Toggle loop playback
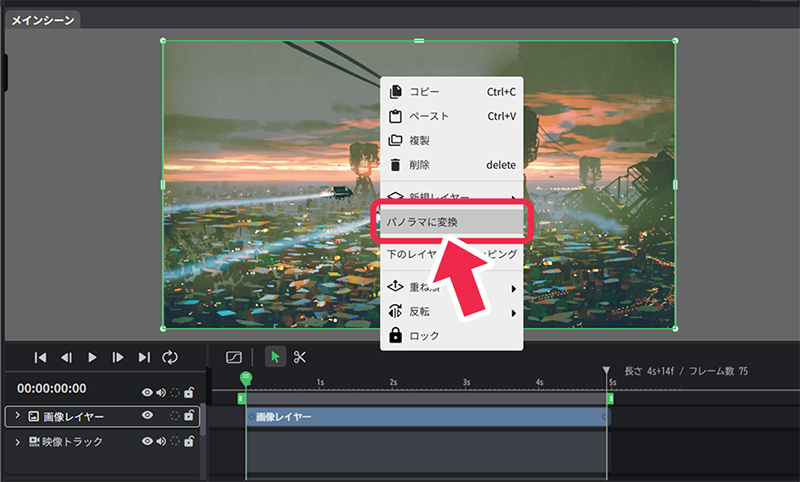The width and height of the screenshot is (800, 482). (170, 358)
